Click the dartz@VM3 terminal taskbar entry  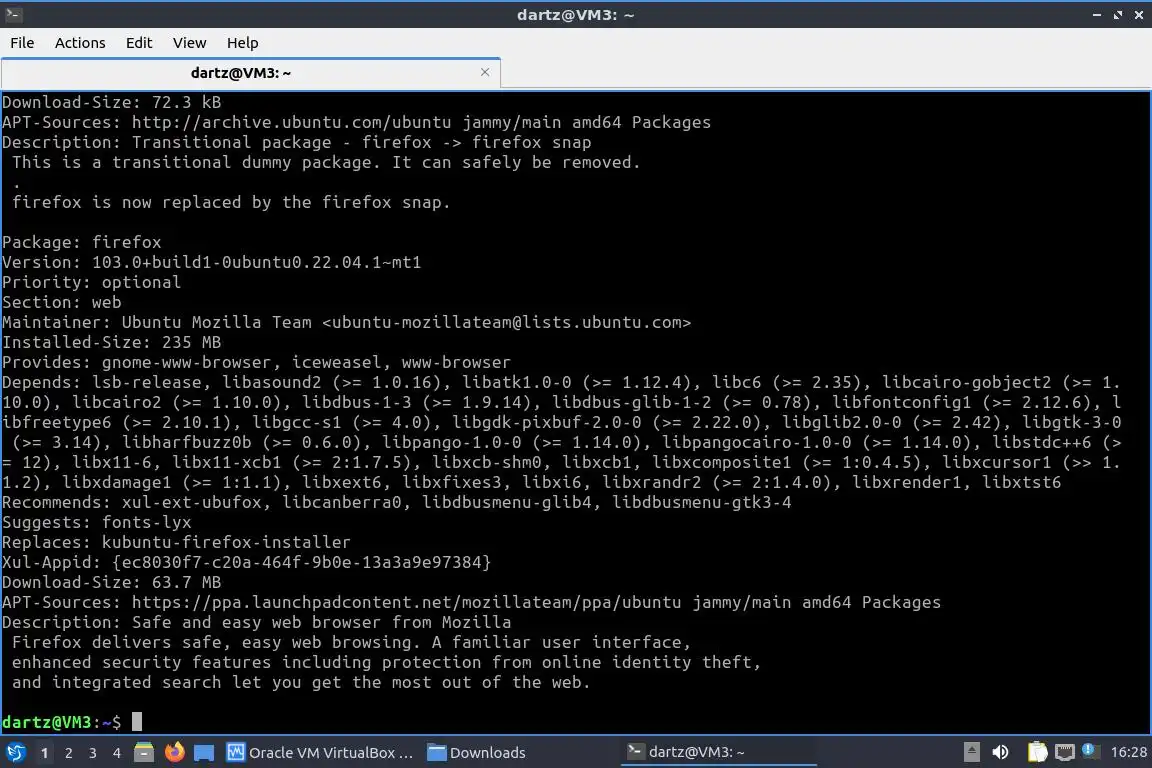(x=719, y=752)
